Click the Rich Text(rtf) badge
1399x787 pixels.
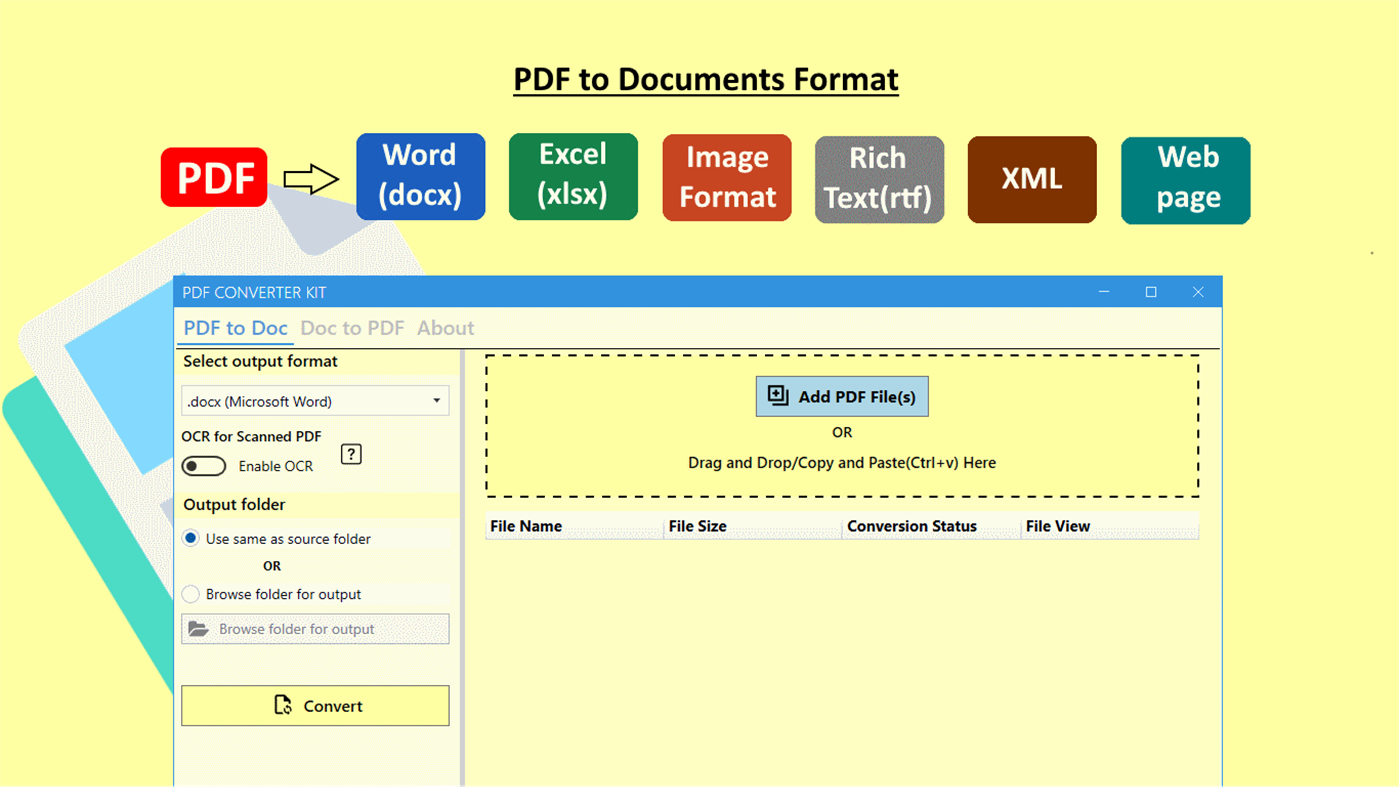879,179
